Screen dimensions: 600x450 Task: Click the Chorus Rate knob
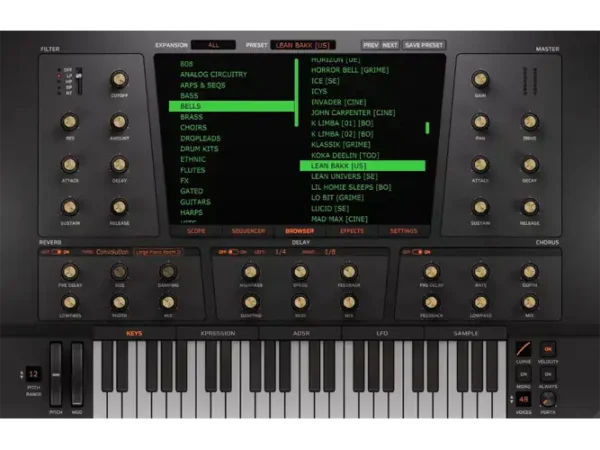[481, 272]
